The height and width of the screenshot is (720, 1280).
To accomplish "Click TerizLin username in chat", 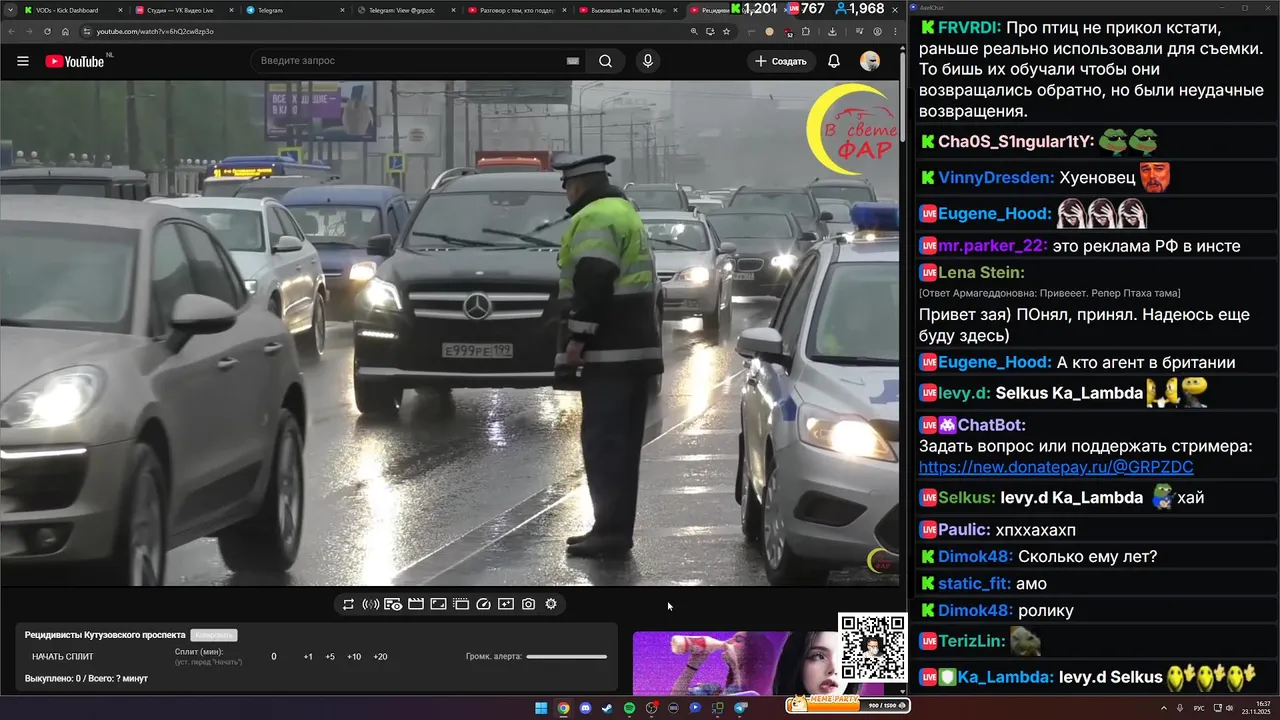I will (x=971, y=642).
